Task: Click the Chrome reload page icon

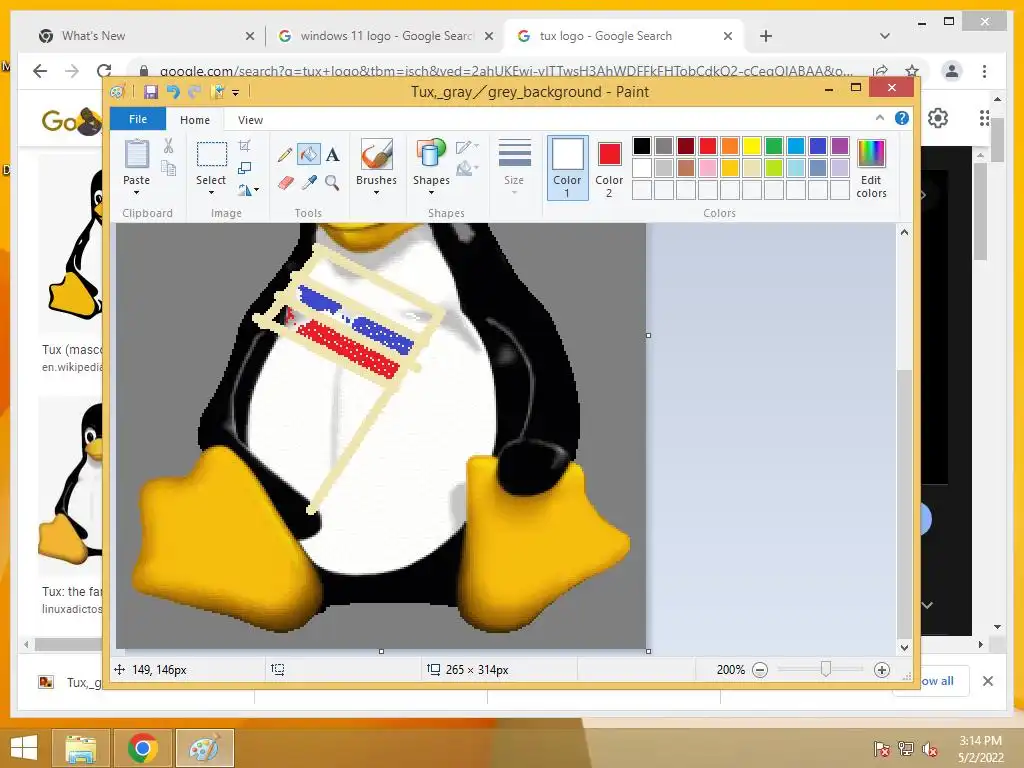Action: [x=104, y=71]
